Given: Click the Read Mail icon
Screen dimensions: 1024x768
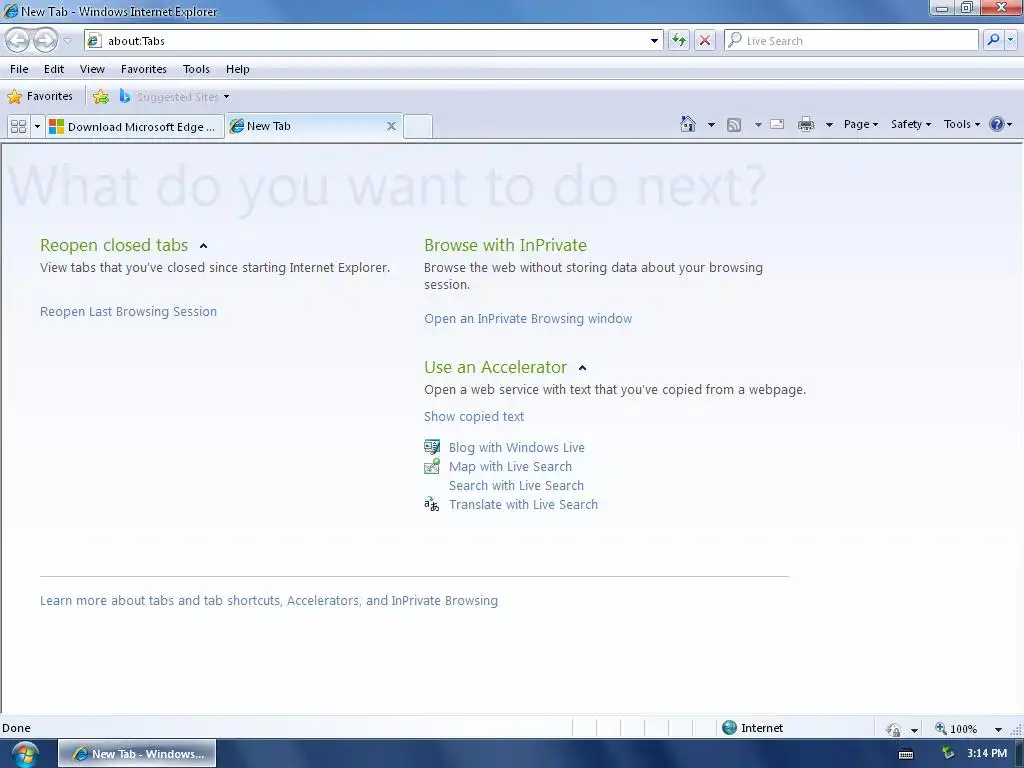Looking at the screenshot, I should (777, 124).
